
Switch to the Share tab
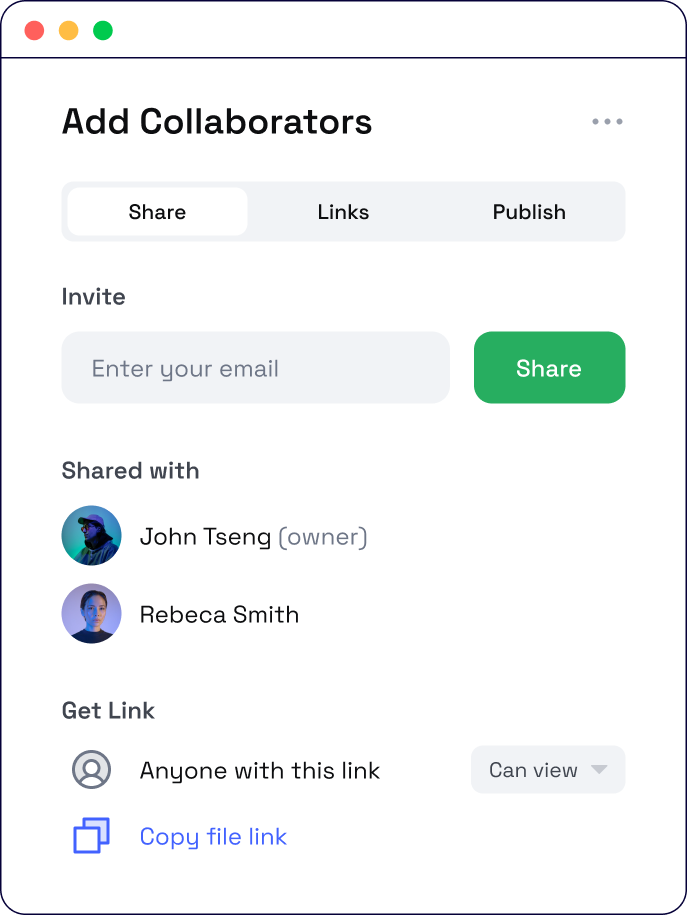click(x=157, y=212)
